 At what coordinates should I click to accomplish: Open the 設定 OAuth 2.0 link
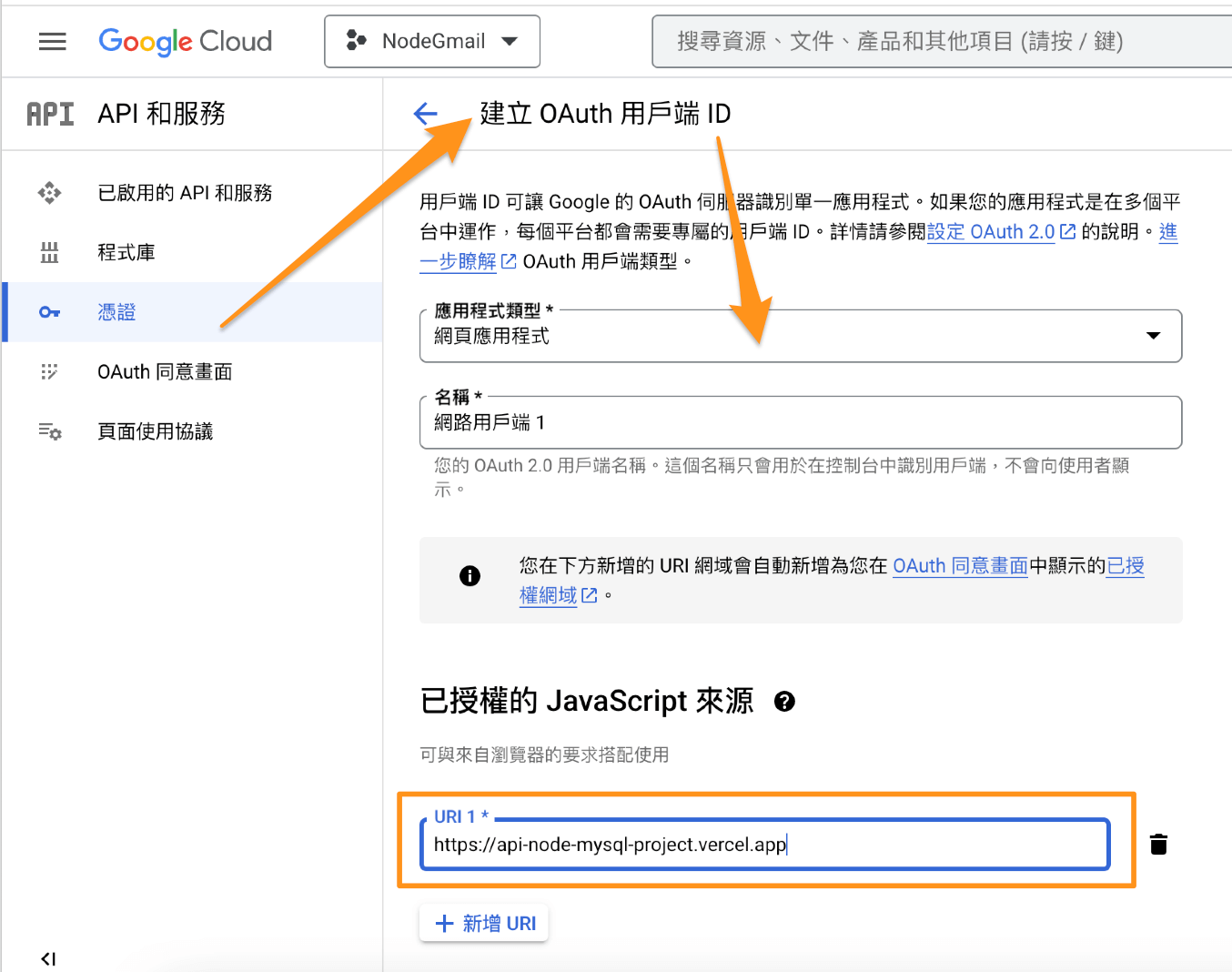tap(990, 232)
